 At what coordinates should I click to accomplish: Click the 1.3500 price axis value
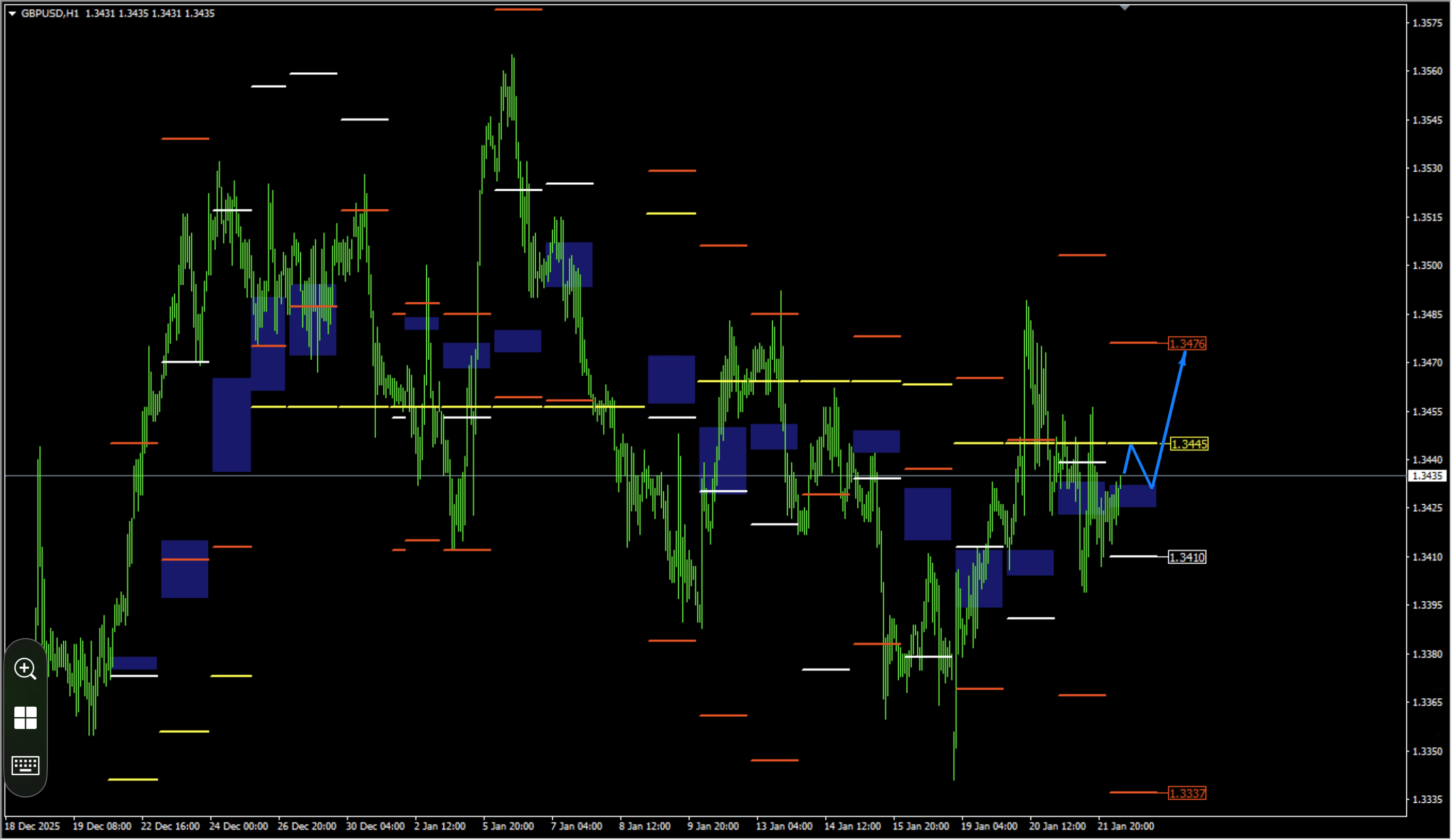1427,266
